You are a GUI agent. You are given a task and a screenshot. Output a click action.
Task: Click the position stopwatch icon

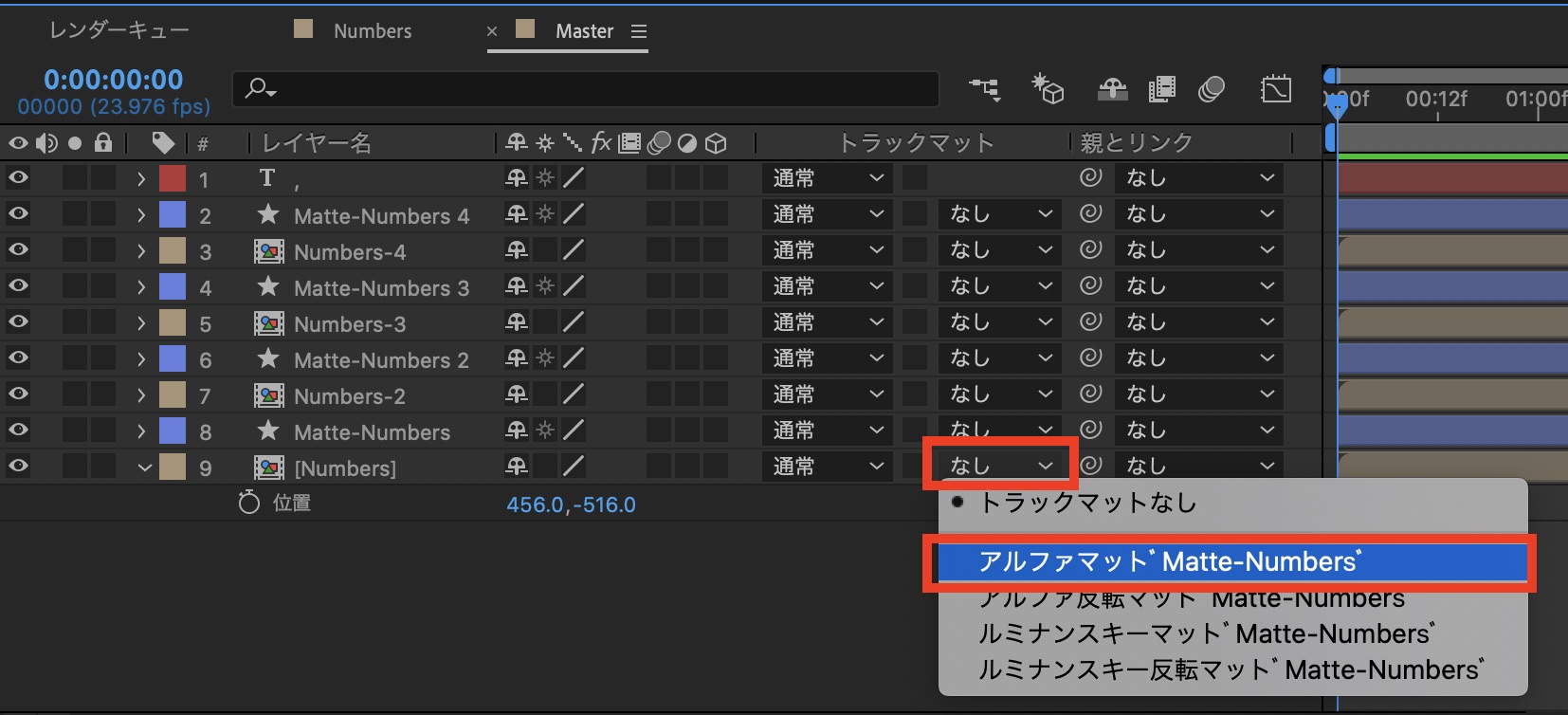point(249,503)
